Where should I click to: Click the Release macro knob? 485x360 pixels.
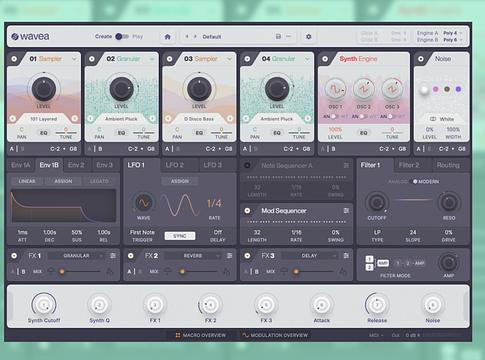coord(377,305)
